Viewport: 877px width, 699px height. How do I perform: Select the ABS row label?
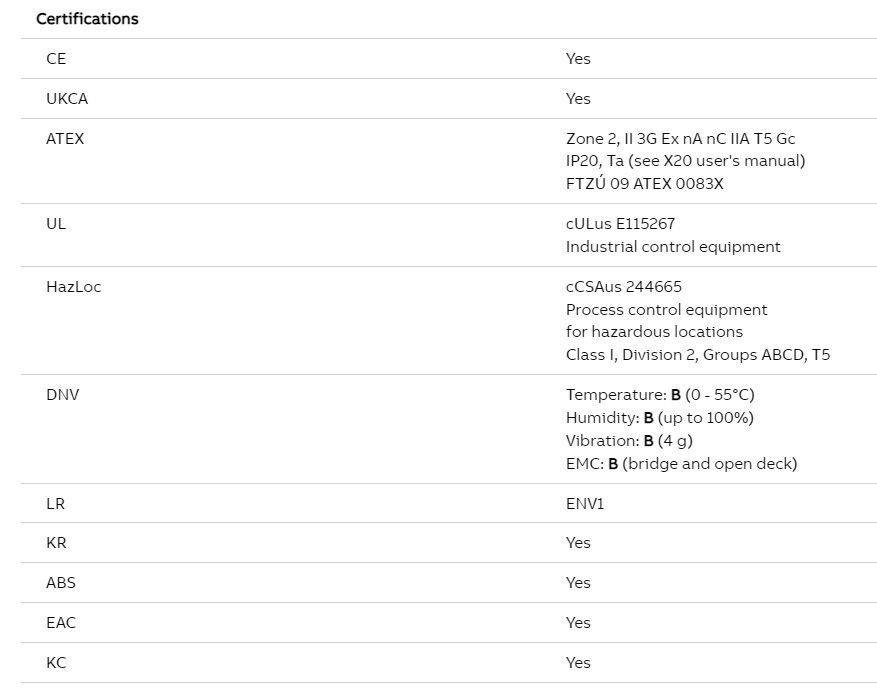(x=61, y=583)
